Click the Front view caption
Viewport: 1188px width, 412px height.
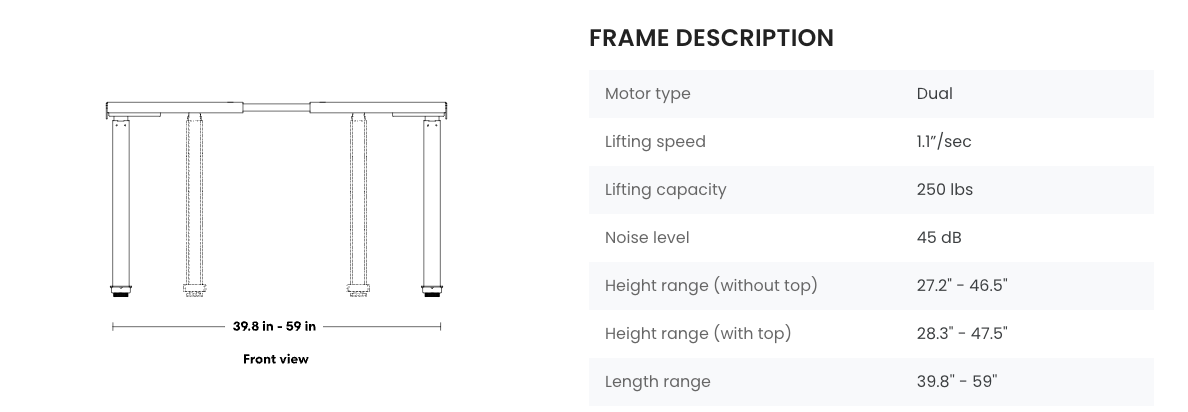(x=275, y=359)
